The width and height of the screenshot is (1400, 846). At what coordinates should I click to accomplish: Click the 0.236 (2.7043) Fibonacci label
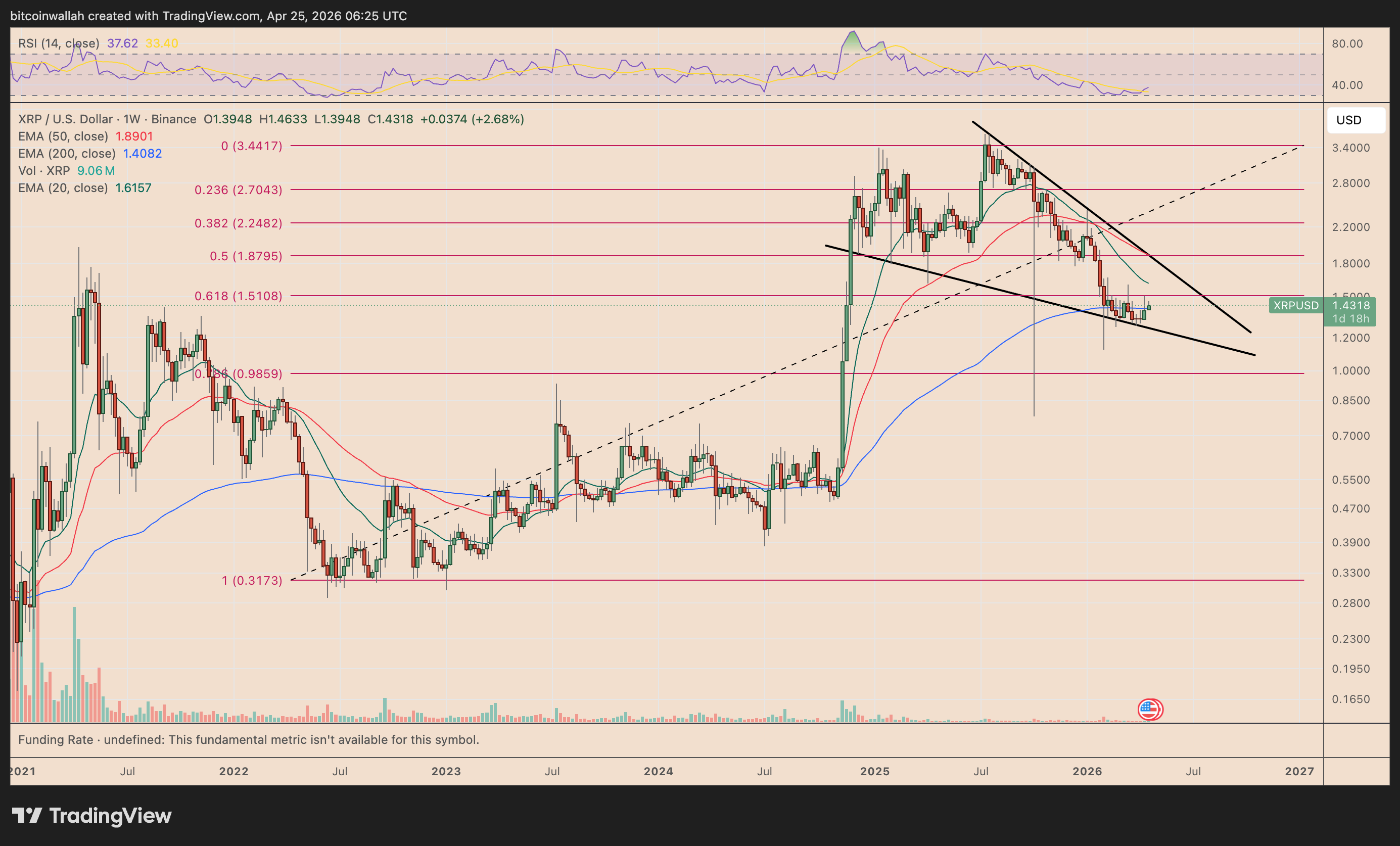(x=238, y=191)
